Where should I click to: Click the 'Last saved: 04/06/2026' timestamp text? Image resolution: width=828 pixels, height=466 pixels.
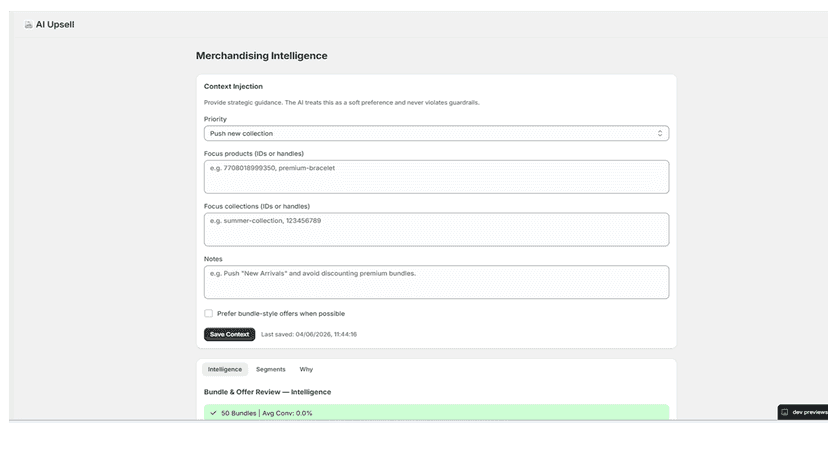[x=309, y=334]
